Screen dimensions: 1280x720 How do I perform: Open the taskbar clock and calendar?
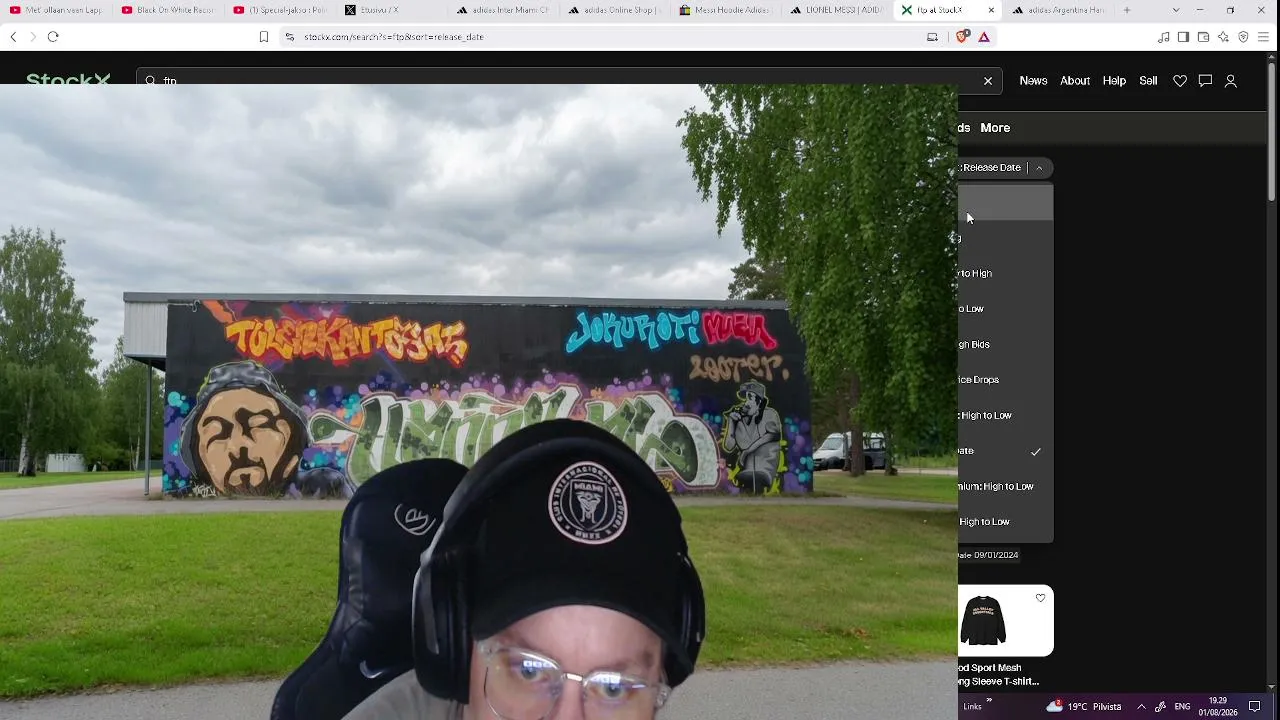[x=1217, y=707]
